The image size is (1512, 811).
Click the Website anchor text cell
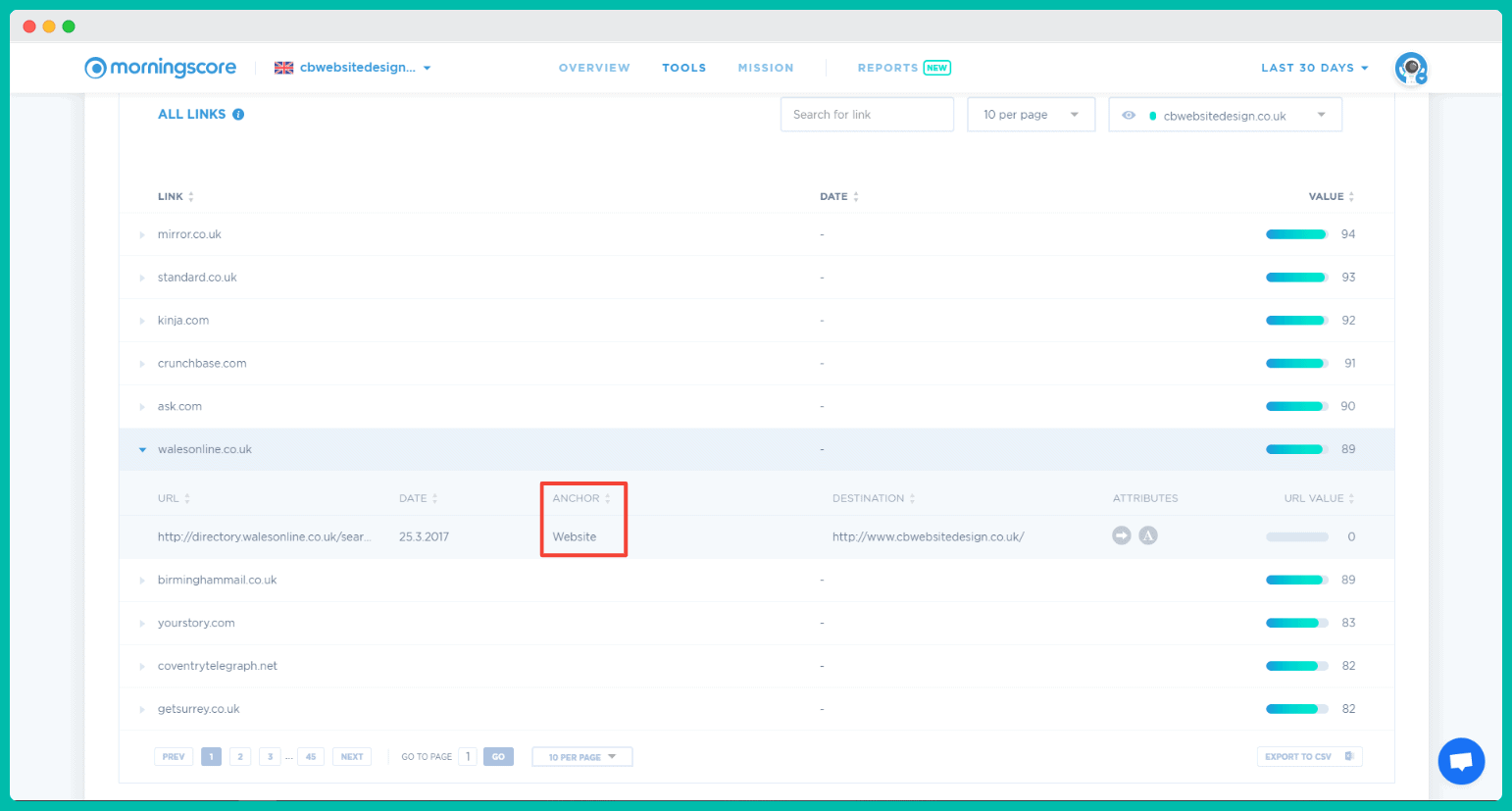click(x=575, y=537)
